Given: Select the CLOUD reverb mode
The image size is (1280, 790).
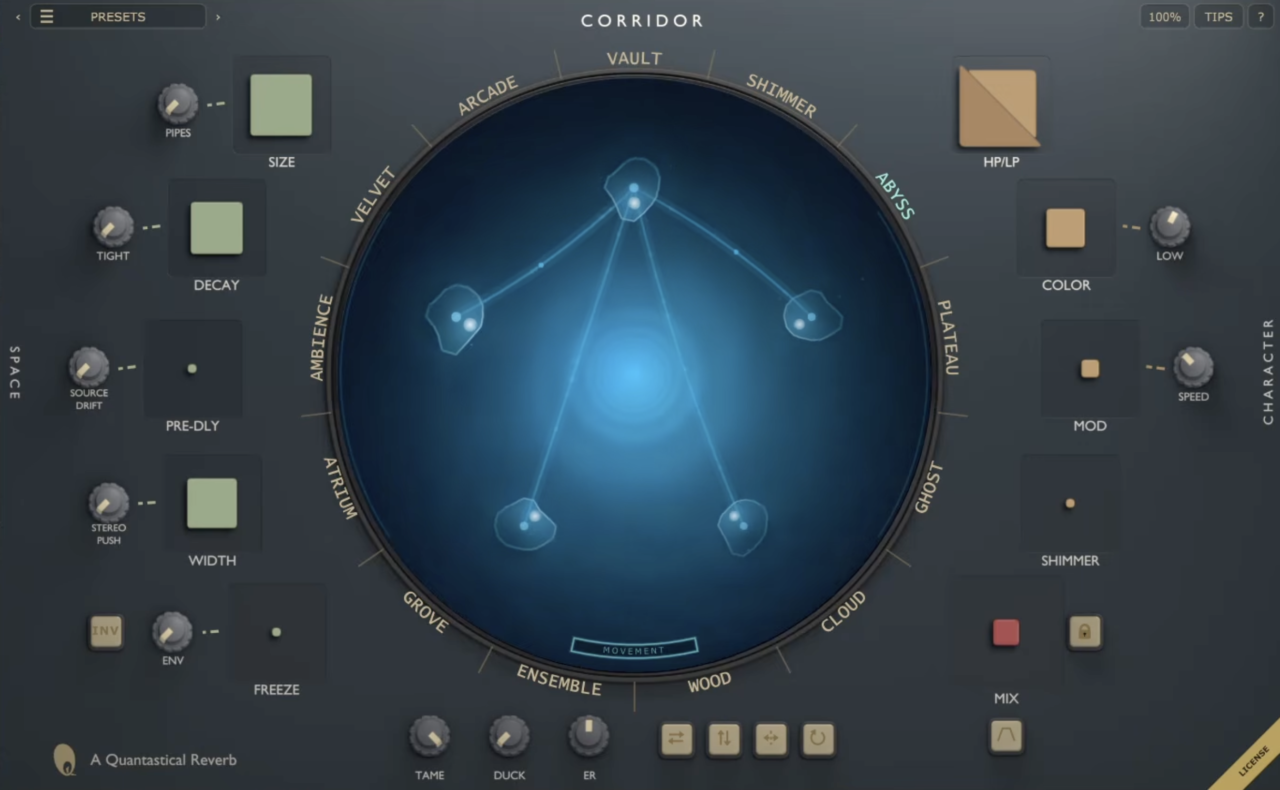Looking at the screenshot, I should point(843,611).
